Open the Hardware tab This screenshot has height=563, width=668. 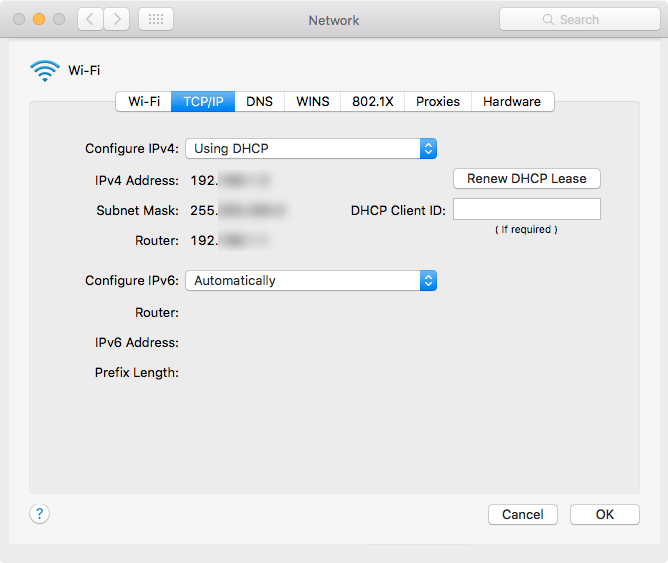[512, 101]
